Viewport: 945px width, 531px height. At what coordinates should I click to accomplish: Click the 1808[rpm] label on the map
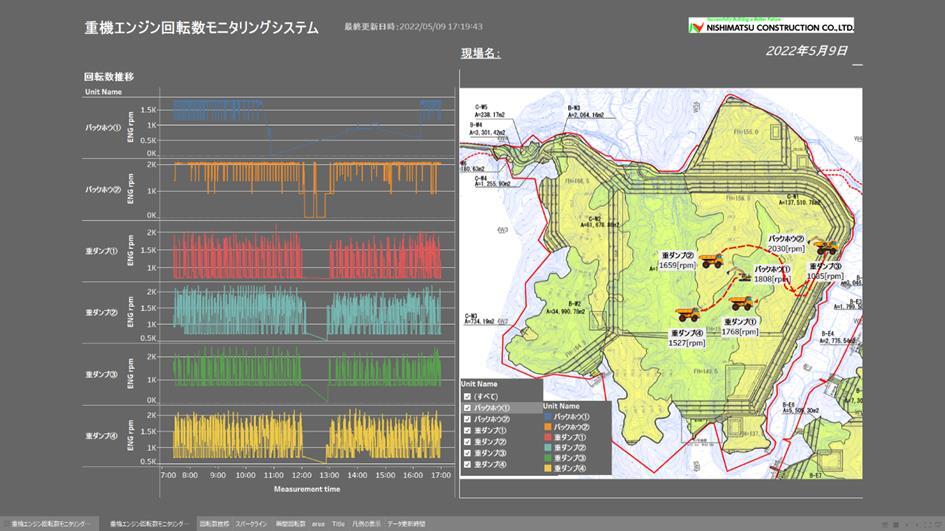(x=771, y=280)
